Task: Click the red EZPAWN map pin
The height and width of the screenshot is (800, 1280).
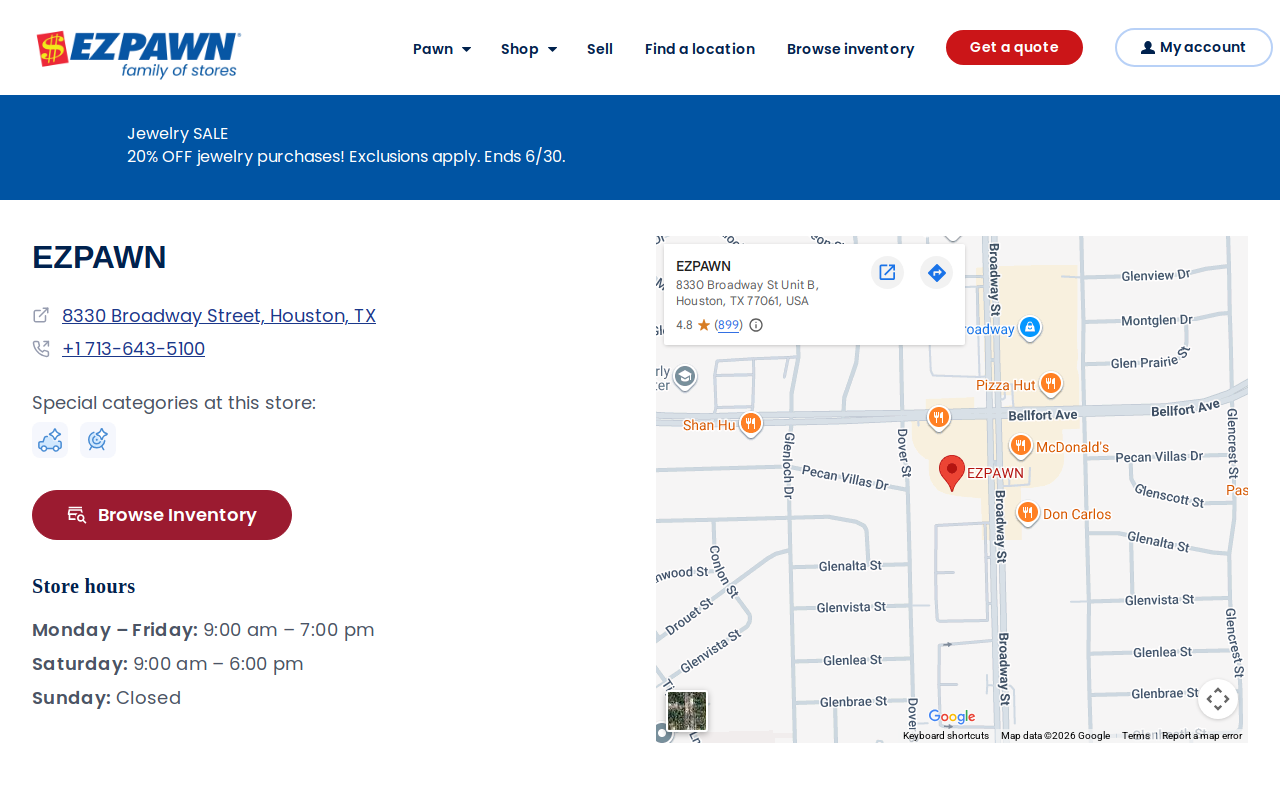Action: (x=952, y=473)
